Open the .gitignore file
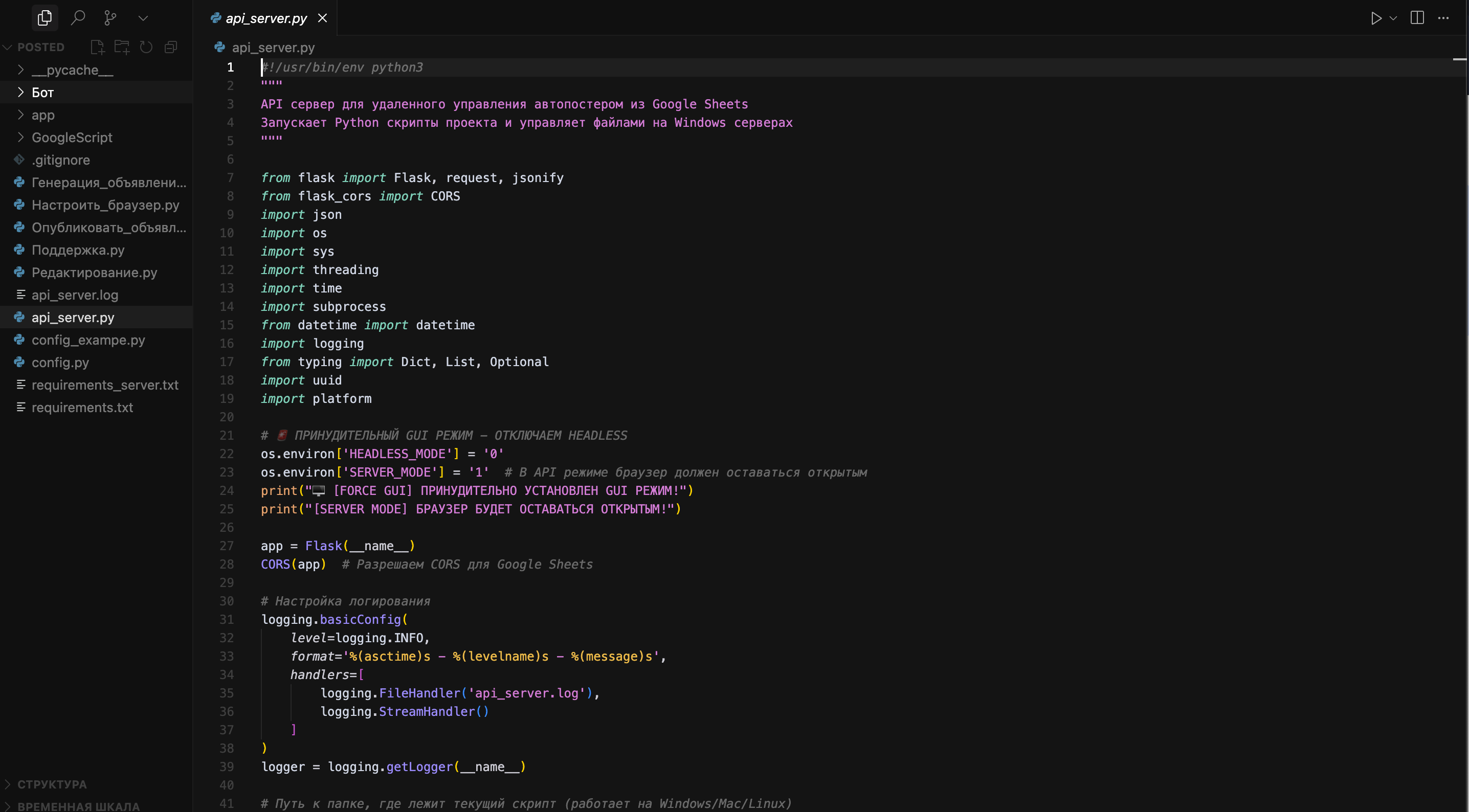 96,160
